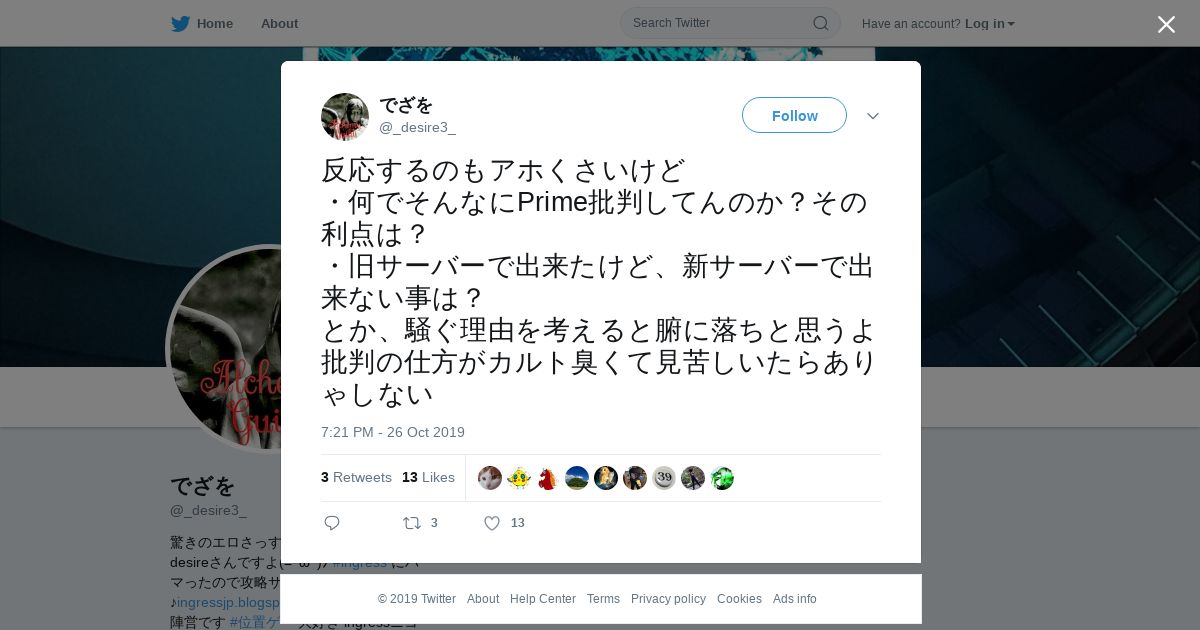Image resolution: width=1200 pixels, height=630 pixels.
Task: Retweet this tweet using the retweet icon
Action: tap(412, 523)
